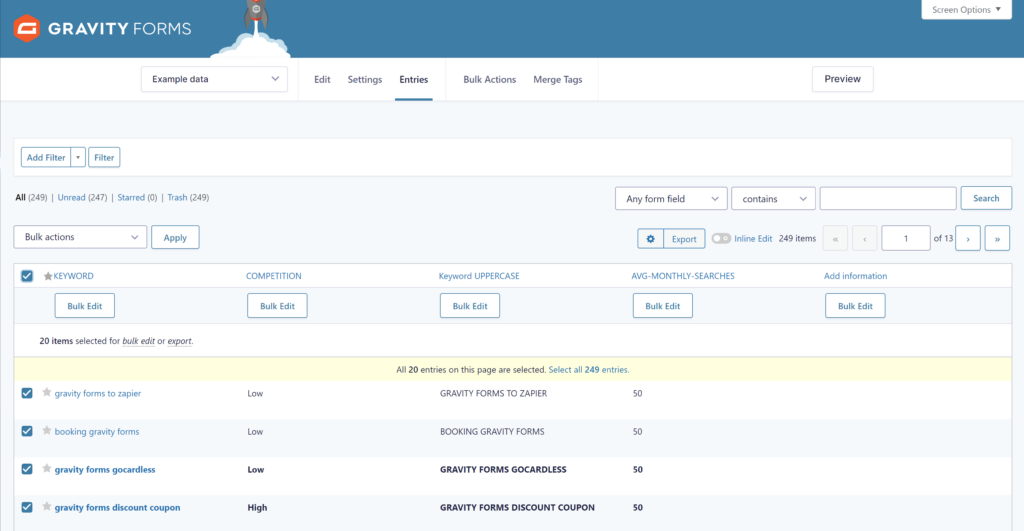Show Starred entries filter
The image size is (1024, 531).
[x=131, y=197]
